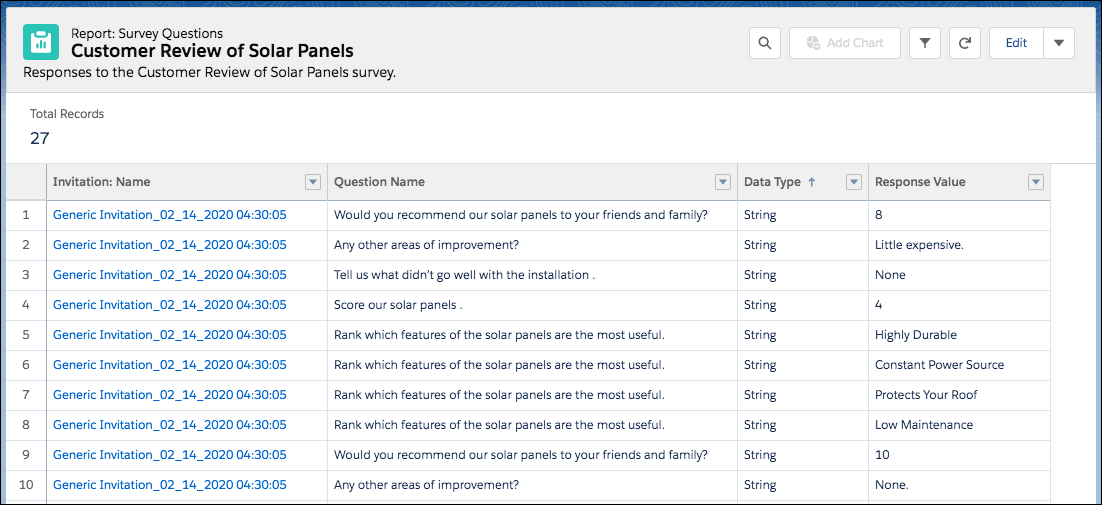The image size is (1102, 505).
Task: Click 'Would you recommend' question in row 9
Action: [x=533, y=454]
